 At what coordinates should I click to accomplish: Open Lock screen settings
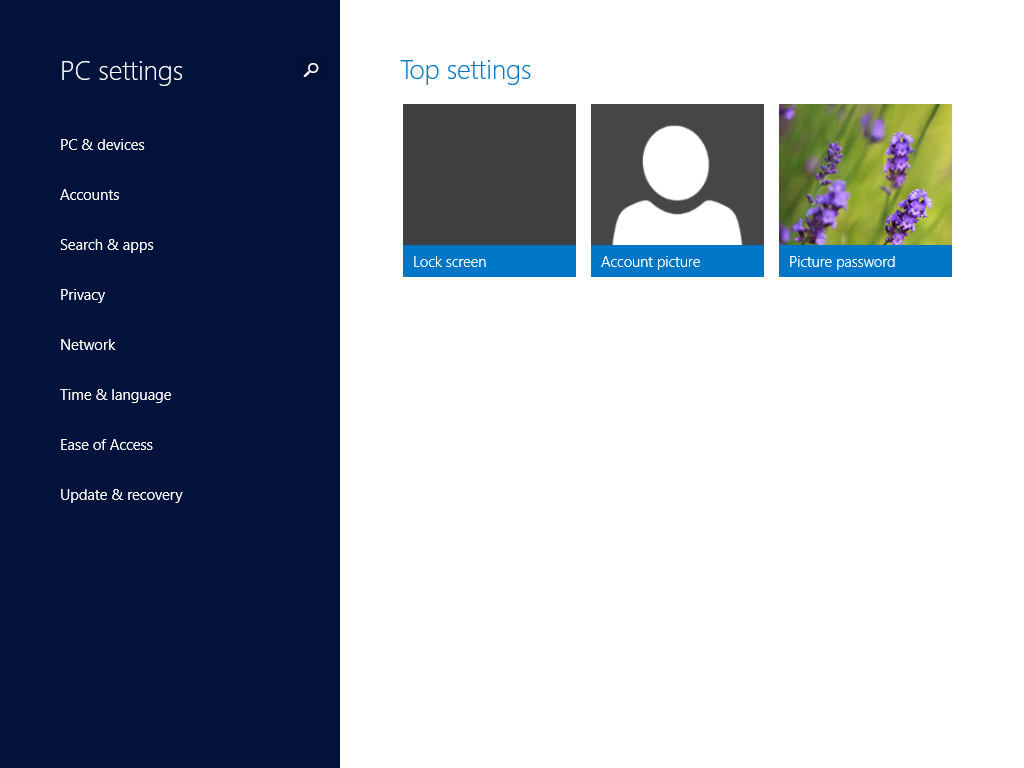489,190
